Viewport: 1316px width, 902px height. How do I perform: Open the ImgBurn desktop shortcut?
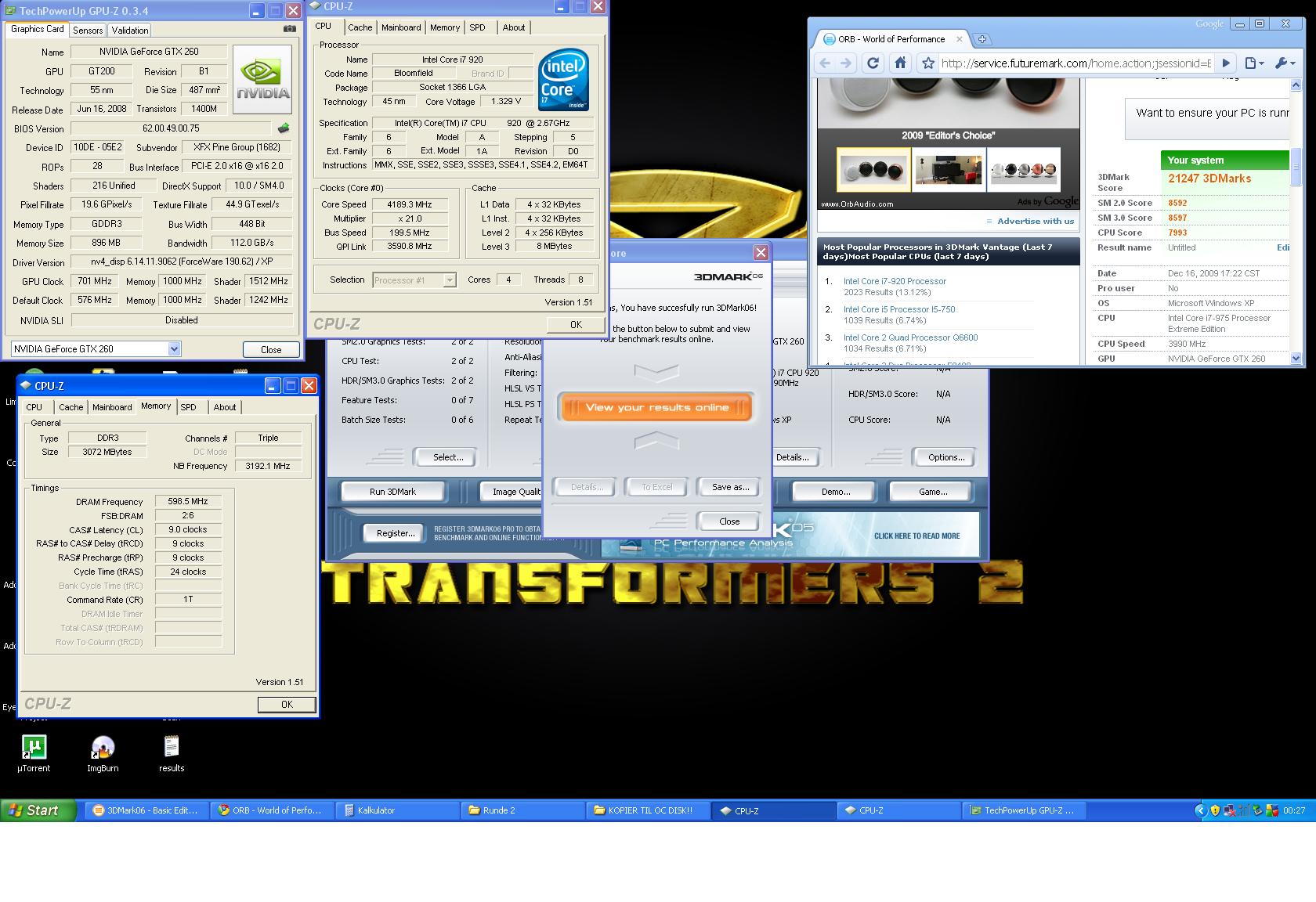tap(103, 754)
